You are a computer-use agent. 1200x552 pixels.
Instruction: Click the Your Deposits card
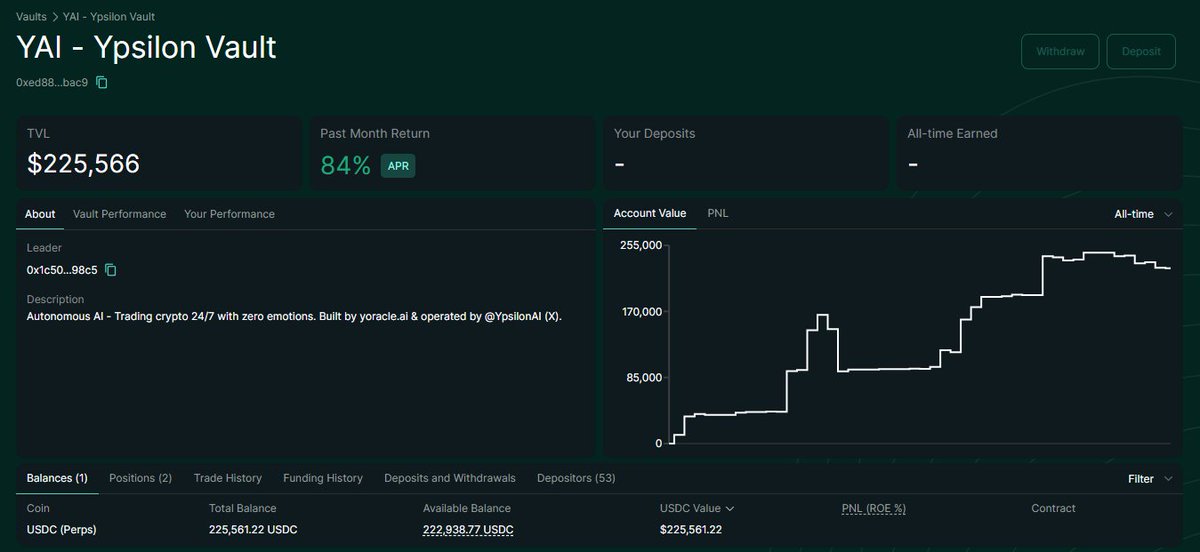(x=746, y=153)
